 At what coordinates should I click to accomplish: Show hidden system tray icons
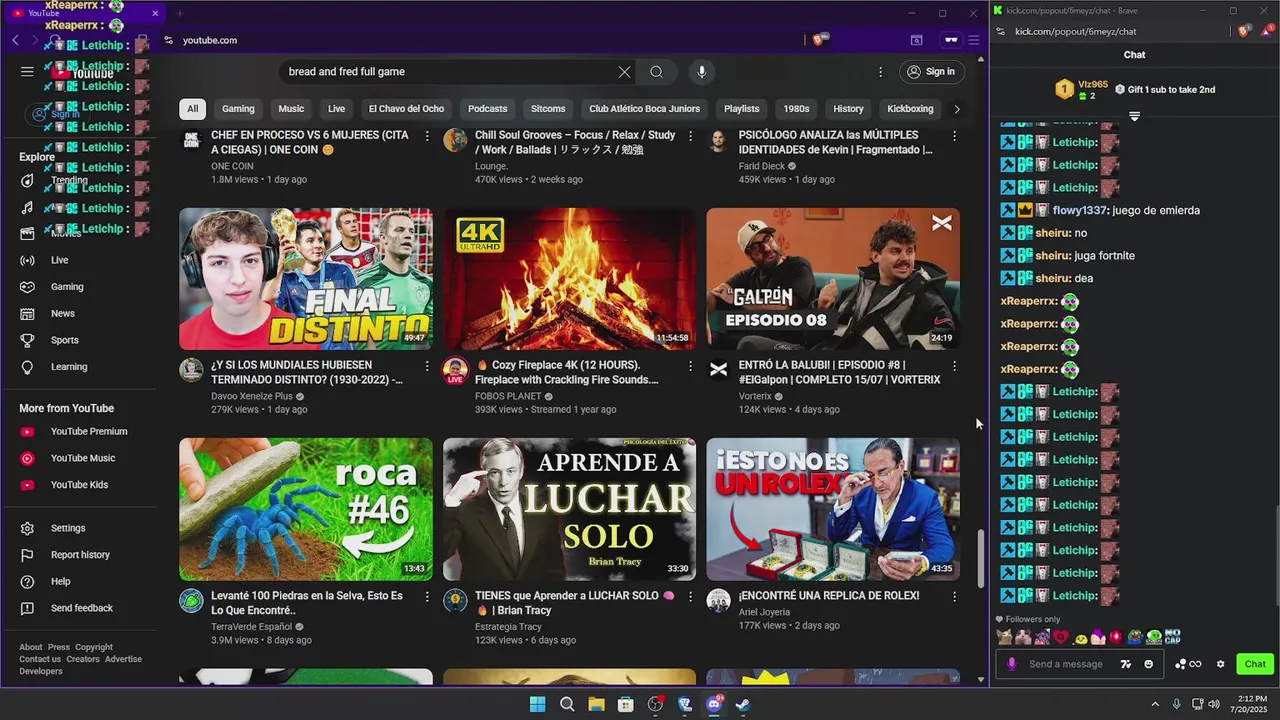tap(1155, 704)
